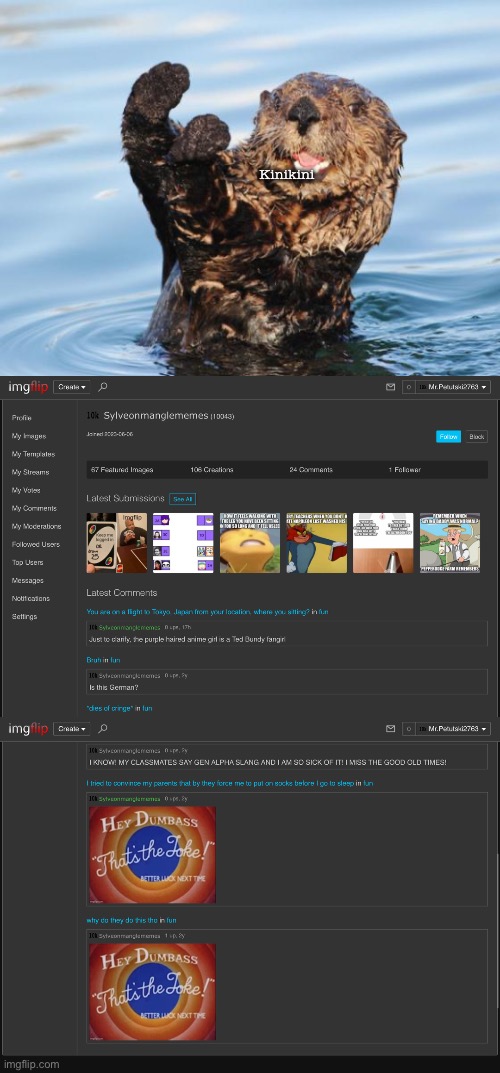Open My Templates in the sidebar
The height and width of the screenshot is (1073, 500).
click(34, 454)
